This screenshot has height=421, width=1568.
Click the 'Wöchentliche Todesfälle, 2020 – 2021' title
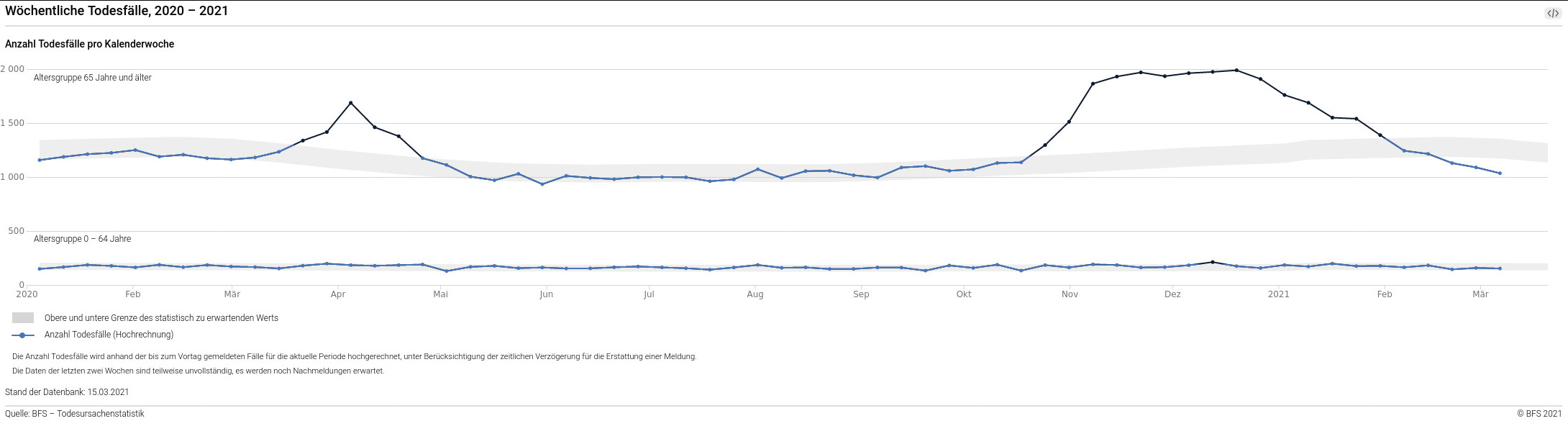[117, 11]
